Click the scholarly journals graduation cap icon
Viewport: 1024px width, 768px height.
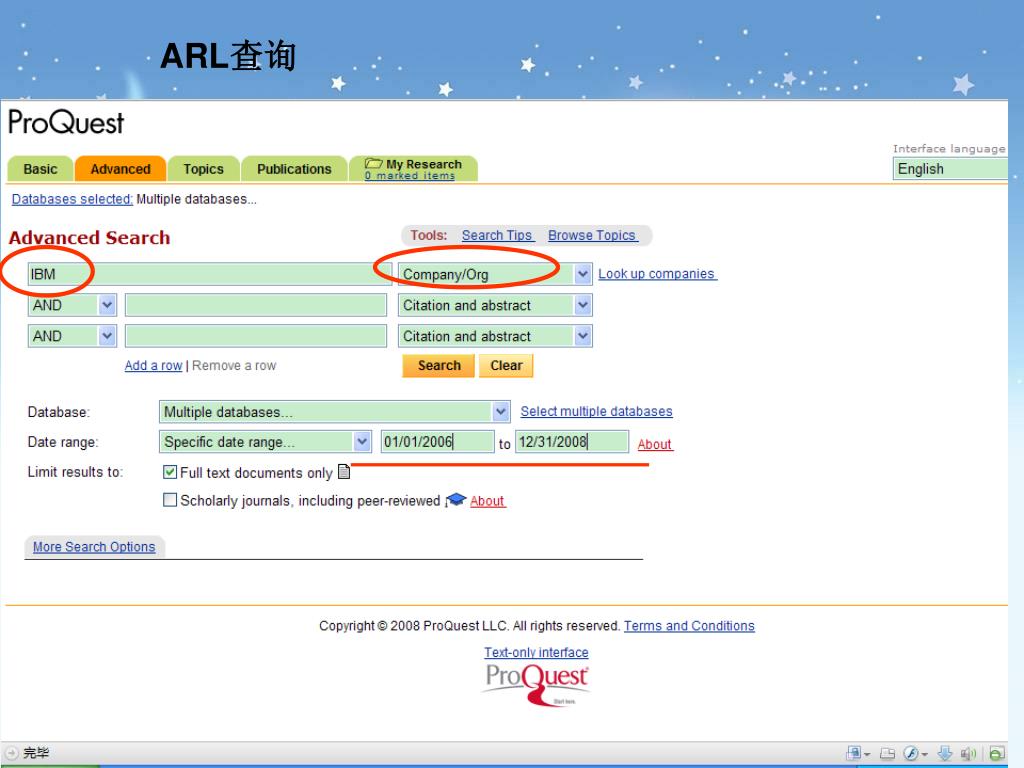click(455, 500)
